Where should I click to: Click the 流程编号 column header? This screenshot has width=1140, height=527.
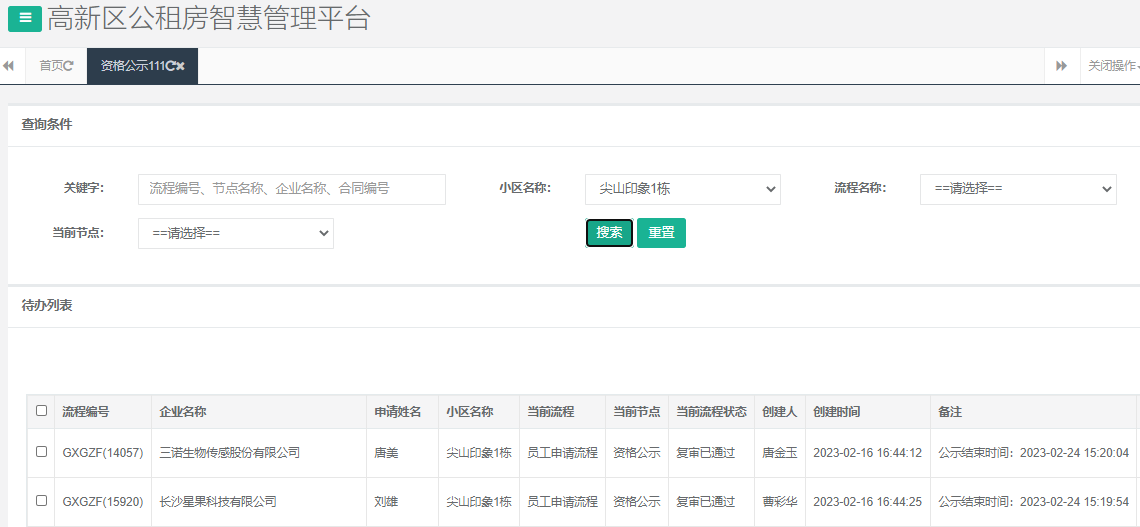[x=86, y=412]
